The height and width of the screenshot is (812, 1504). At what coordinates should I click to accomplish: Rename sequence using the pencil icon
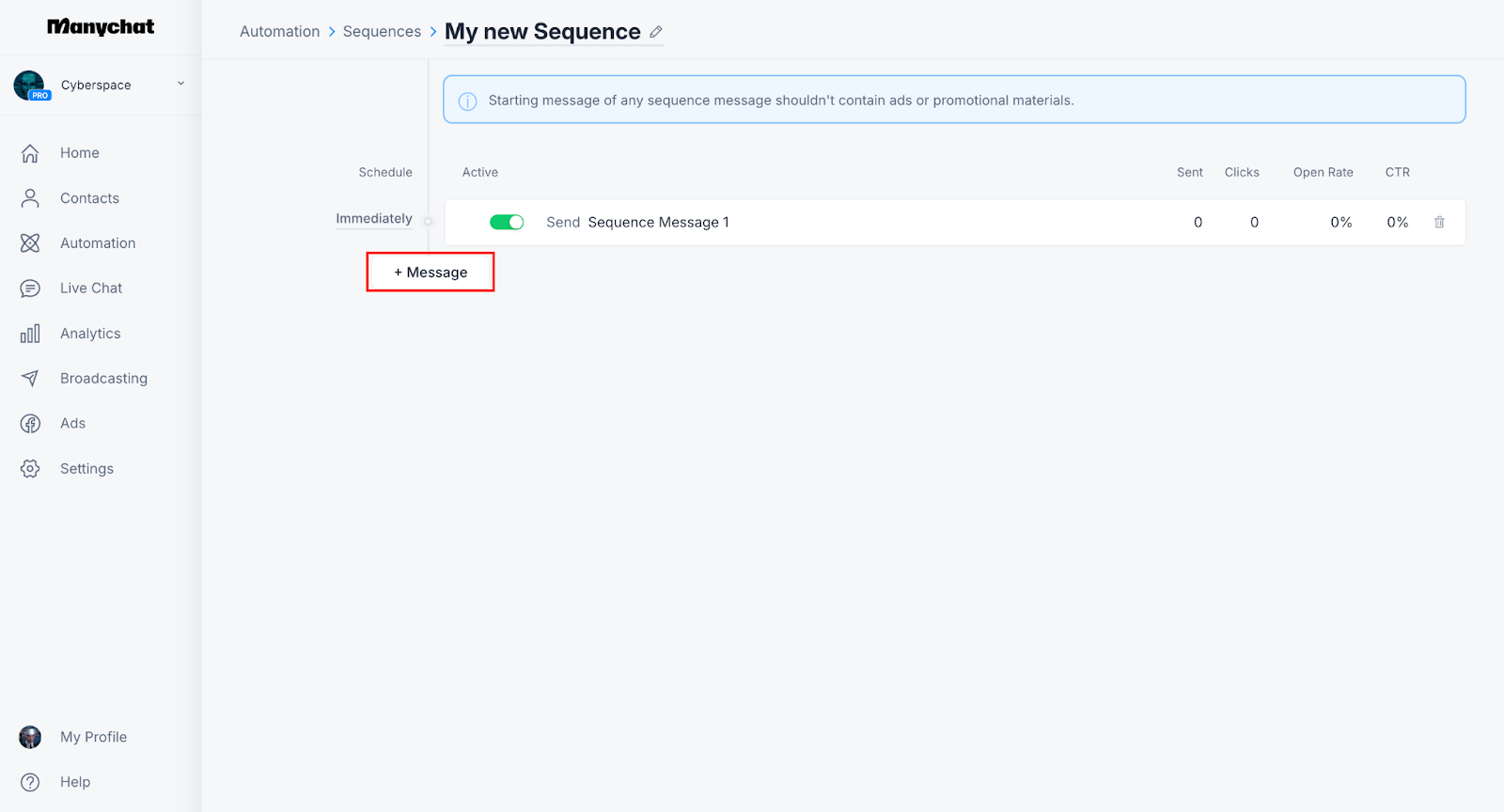pyautogui.click(x=656, y=32)
